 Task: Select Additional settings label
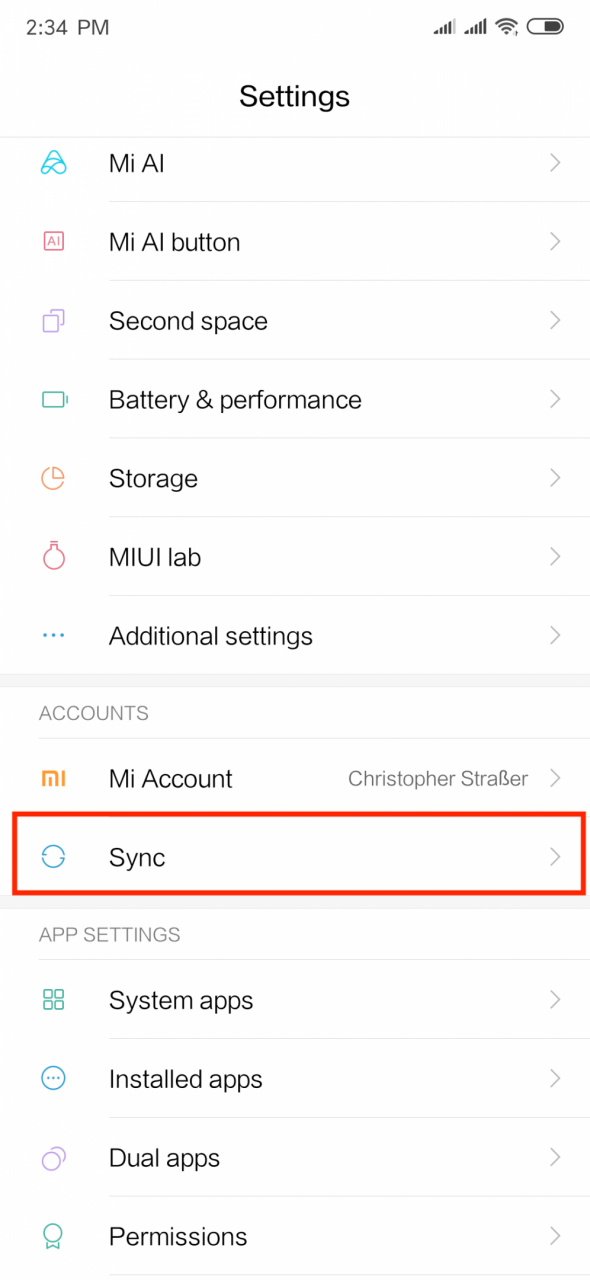point(211,636)
